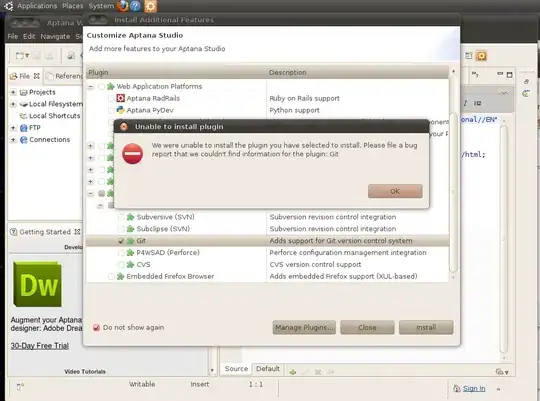Viewport: 540px width, 401px height.
Task: Open the Help icon in the top panel
Action: pyautogui.click(x=136, y=6)
